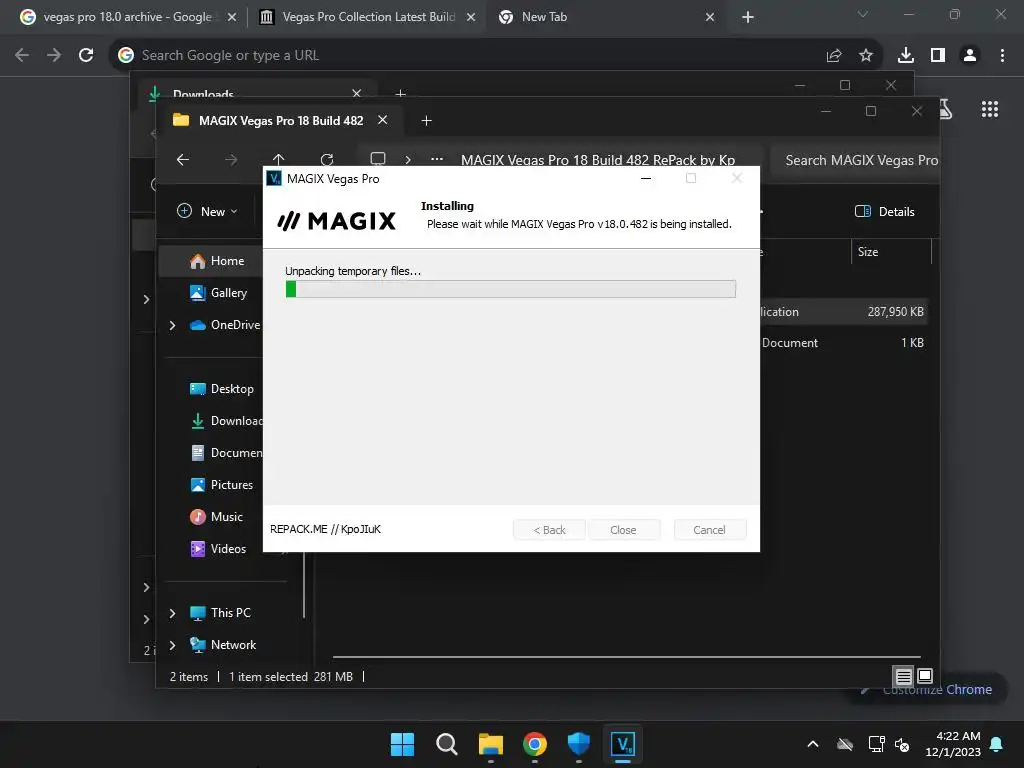Toggle Chrome side panel icon
The width and height of the screenshot is (1024, 768).
[938, 56]
